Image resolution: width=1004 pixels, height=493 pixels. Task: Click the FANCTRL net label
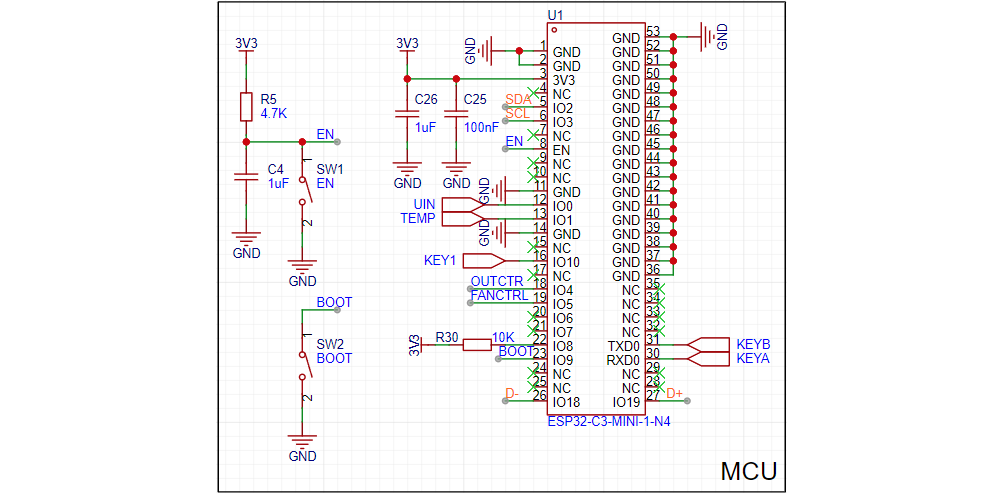(x=499, y=295)
